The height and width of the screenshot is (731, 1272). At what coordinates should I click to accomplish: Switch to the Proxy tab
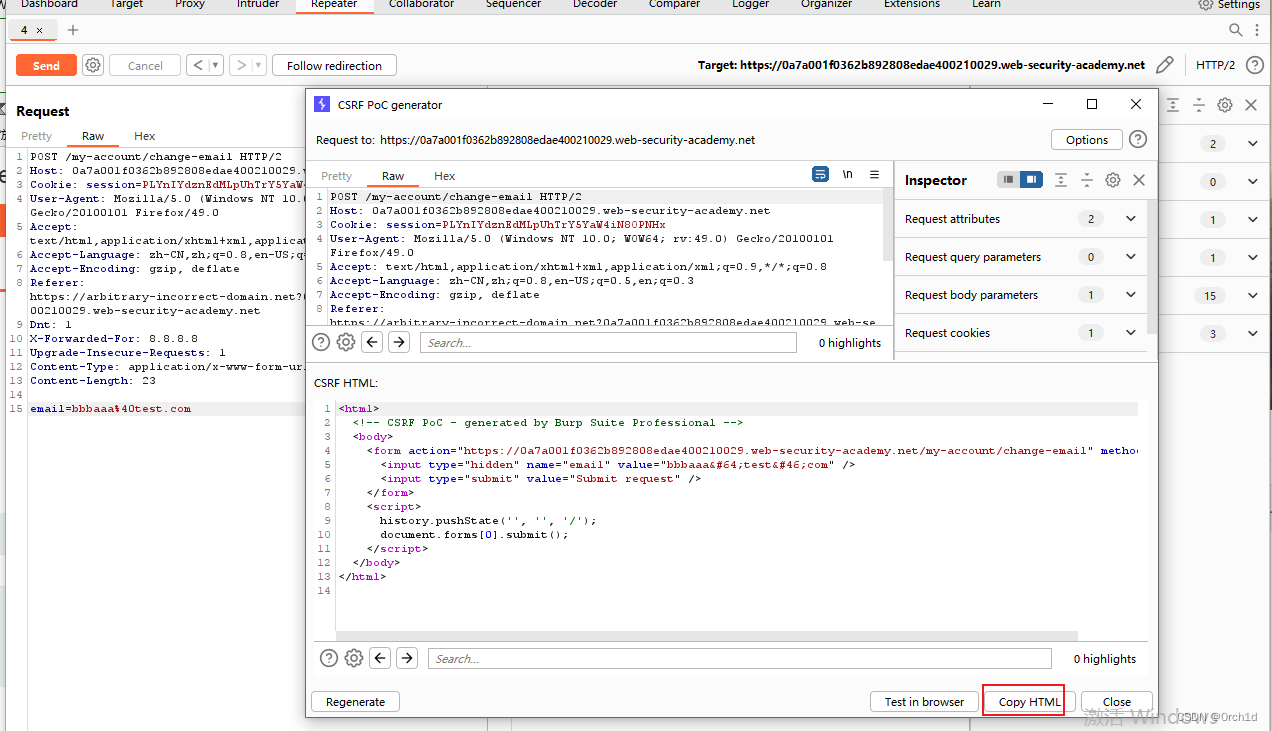click(x=190, y=4)
